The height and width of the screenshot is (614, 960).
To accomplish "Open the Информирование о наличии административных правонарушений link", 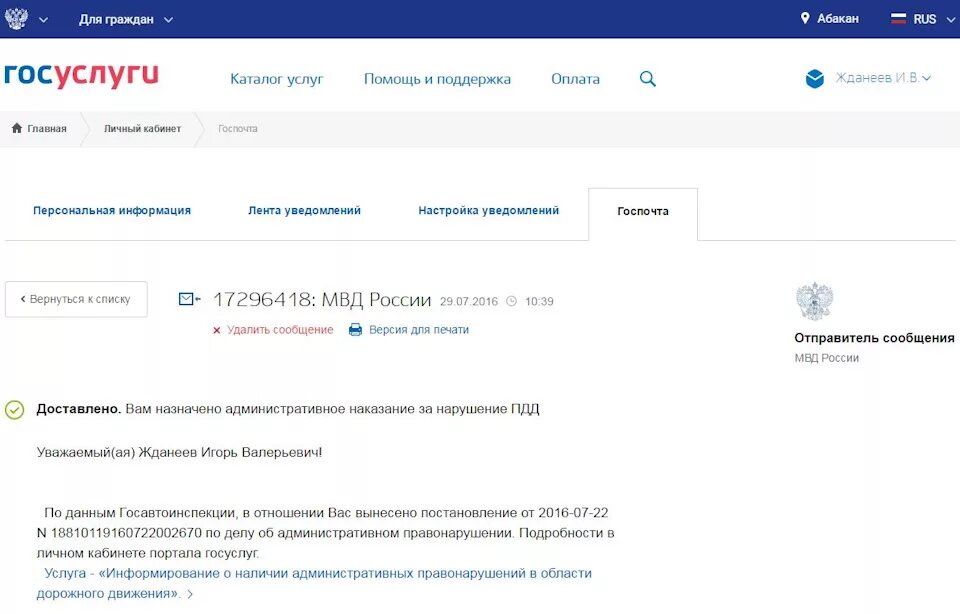I will 314,583.
